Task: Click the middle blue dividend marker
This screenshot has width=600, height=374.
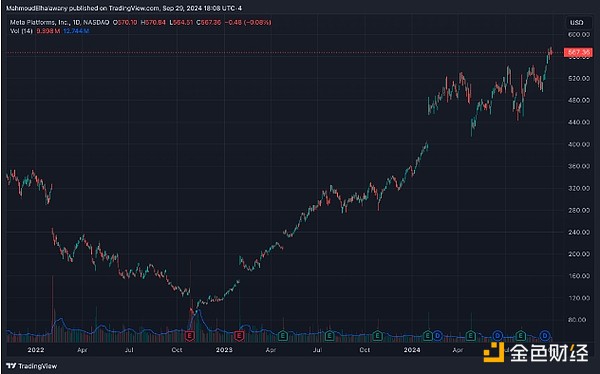Action: (x=497, y=336)
